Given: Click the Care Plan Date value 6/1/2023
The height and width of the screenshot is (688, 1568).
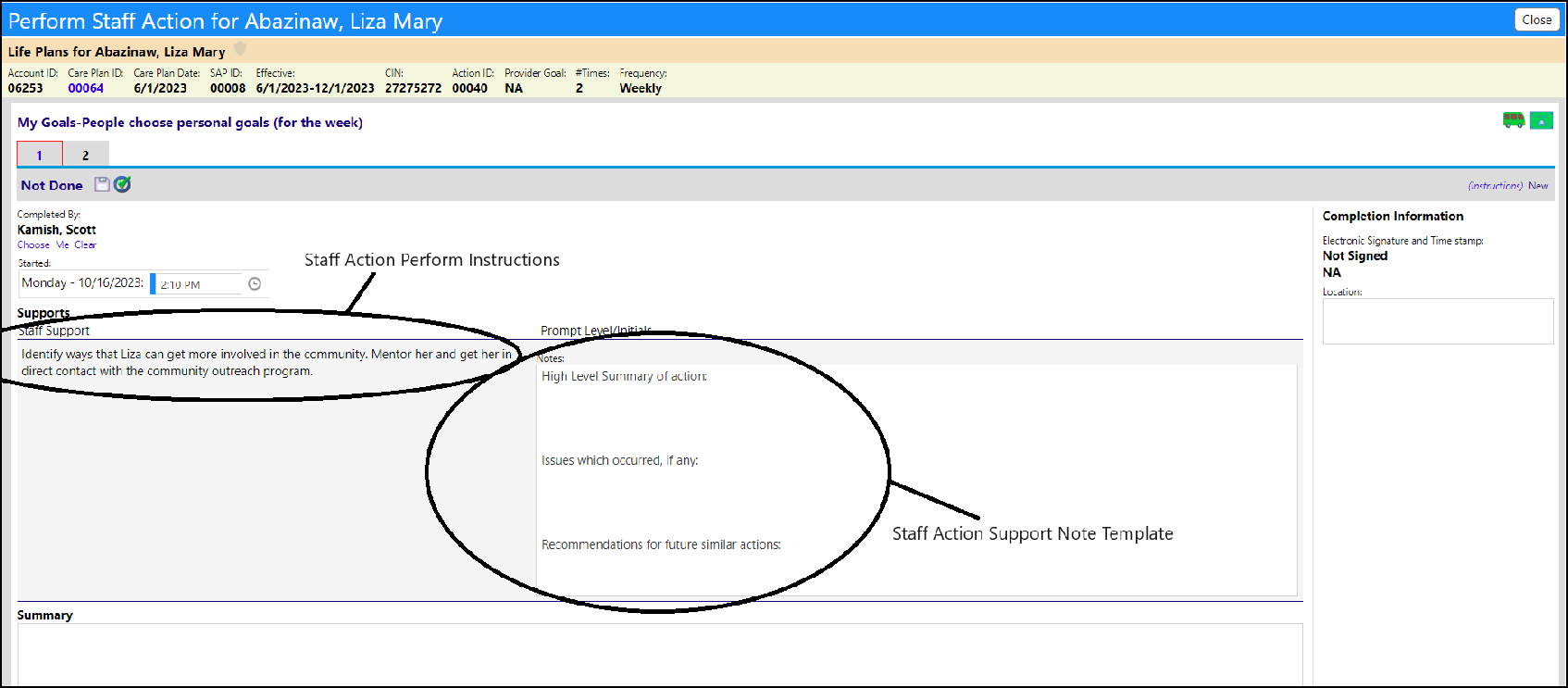Looking at the screenshot, I should [x=160, y=88].
